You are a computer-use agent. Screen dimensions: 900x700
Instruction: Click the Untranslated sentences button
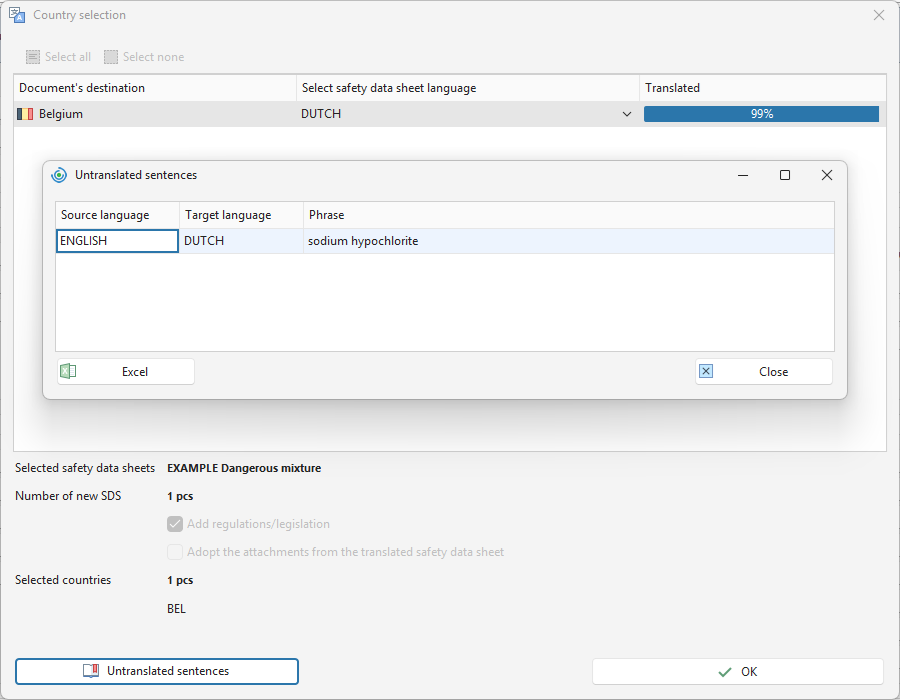157,671
